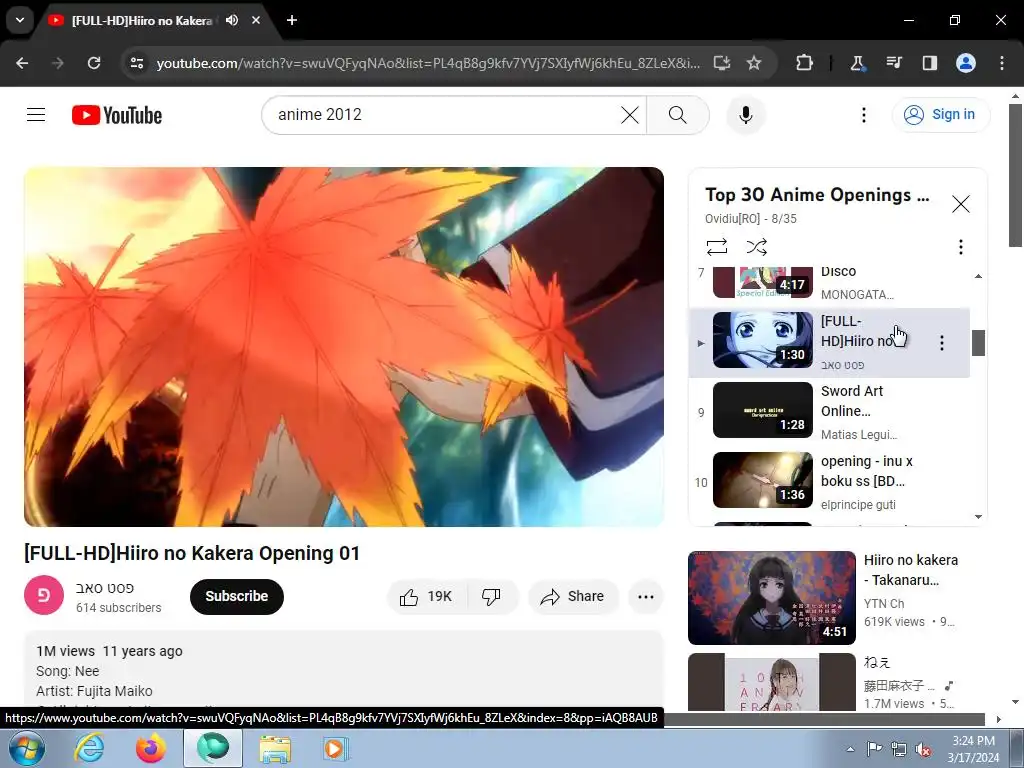
Task: Click the playlist scrollbar thumb
Action: coord(978,343)
